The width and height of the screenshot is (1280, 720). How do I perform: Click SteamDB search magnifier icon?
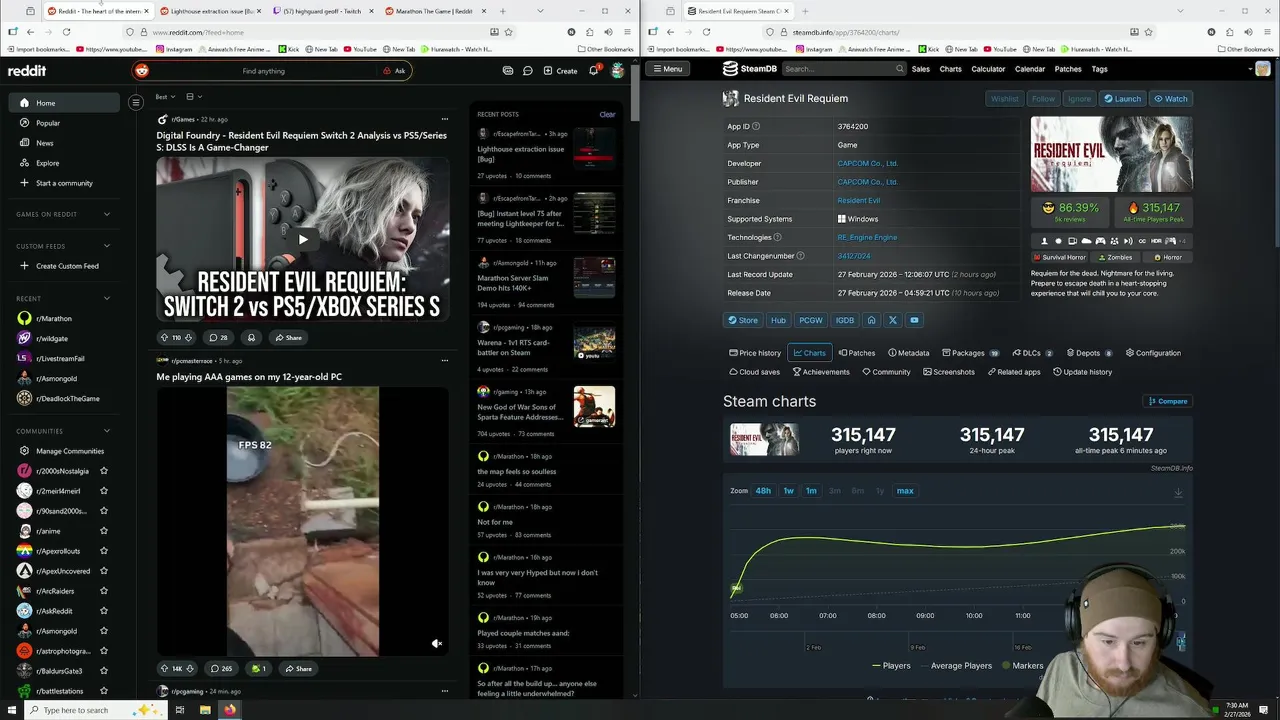pyautogui.click(x=900, y=69)
